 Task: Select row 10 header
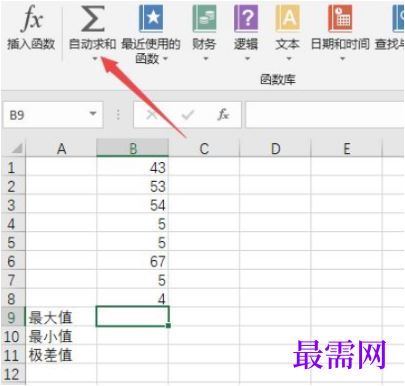tap(12, 336)
